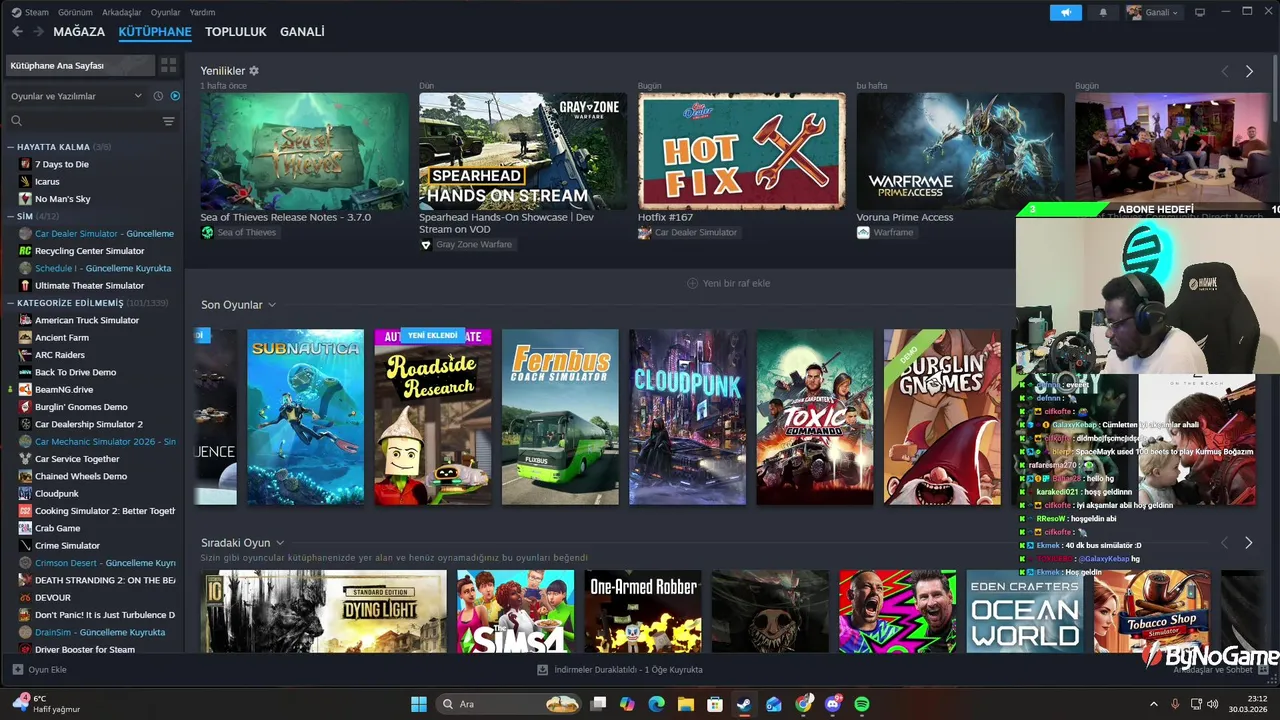Open Voruna Prime Access news card

(x=960, y=151)
